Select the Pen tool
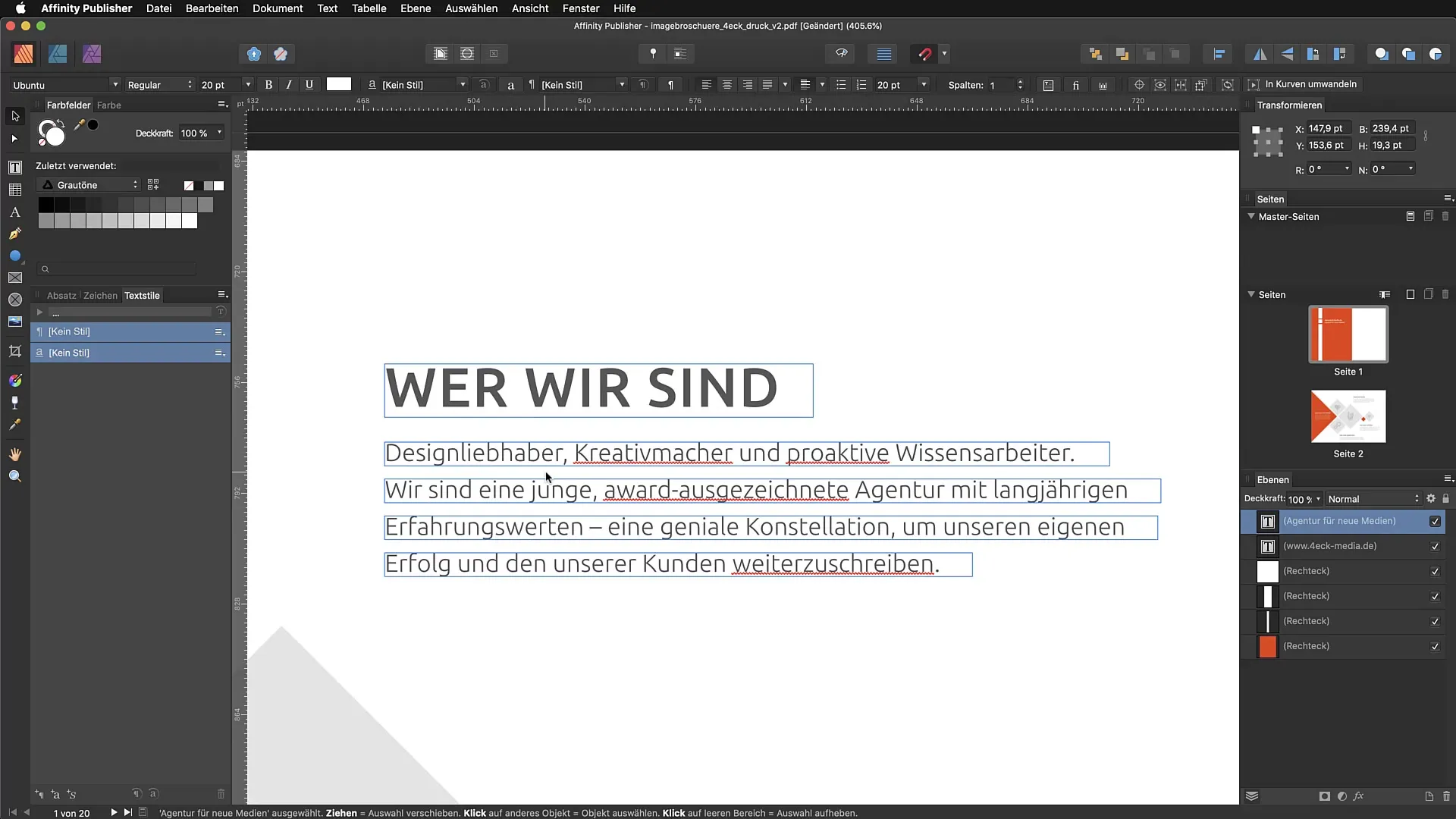Screen dimensions: 1456x819 pos(15,234)
